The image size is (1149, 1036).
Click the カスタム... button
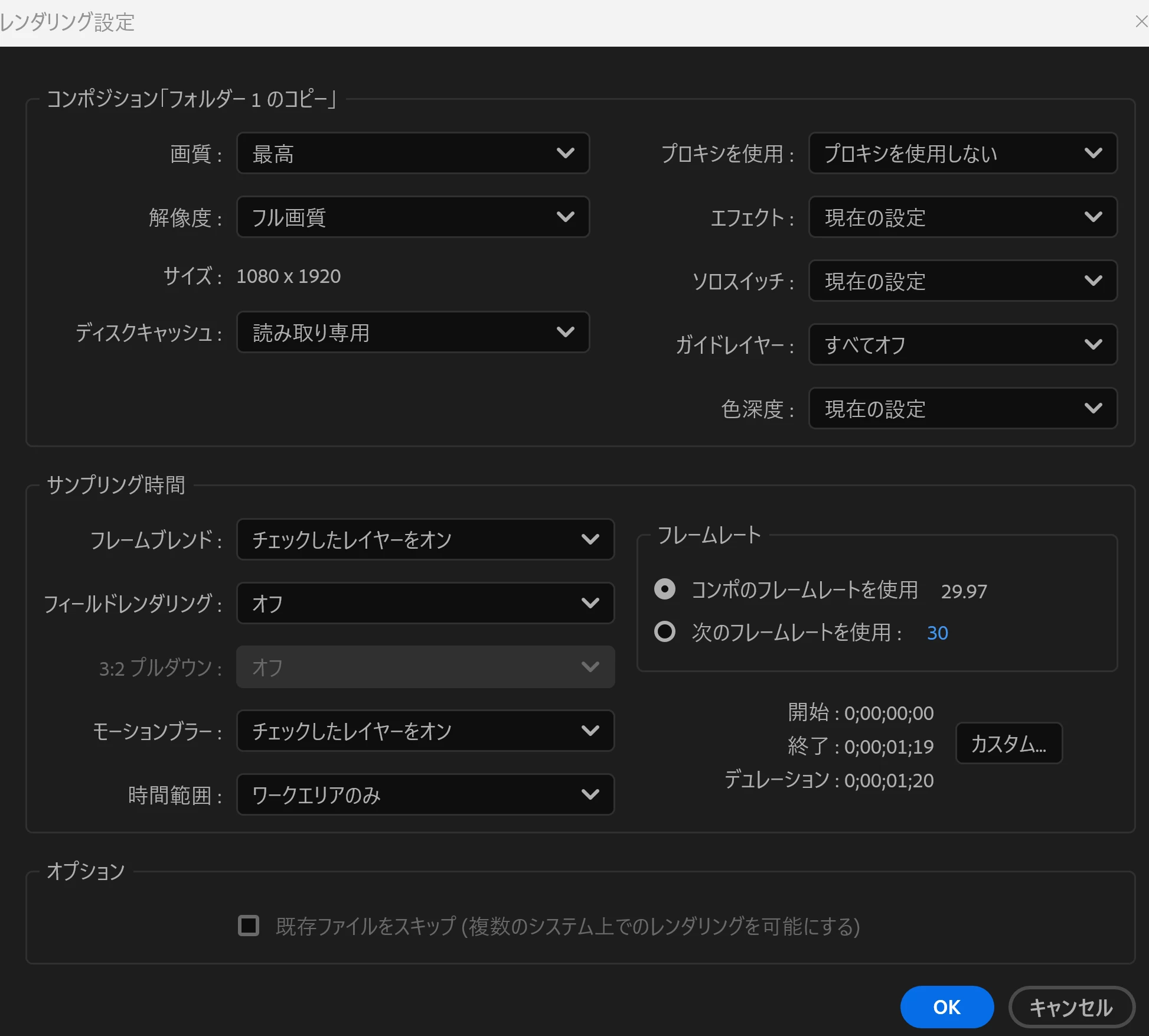1008,744
